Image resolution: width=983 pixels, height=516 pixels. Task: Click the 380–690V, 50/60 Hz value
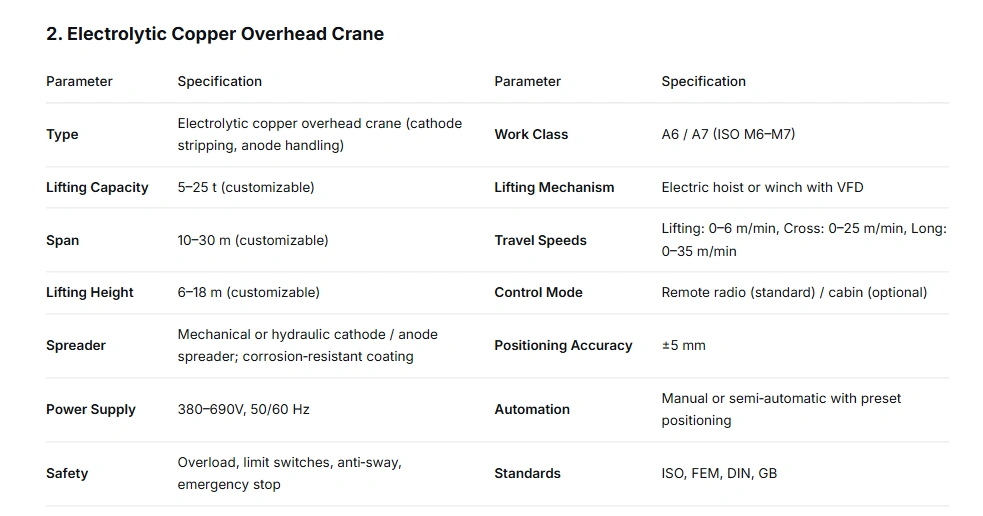click(x=244, y=409)
